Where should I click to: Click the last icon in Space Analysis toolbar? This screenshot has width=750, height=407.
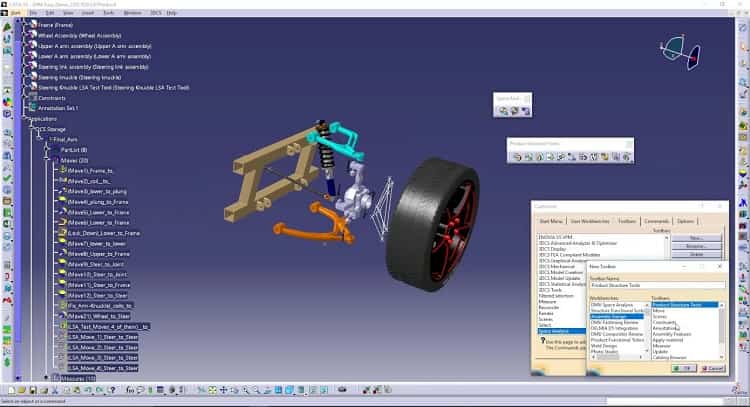[x=525, y=111]
